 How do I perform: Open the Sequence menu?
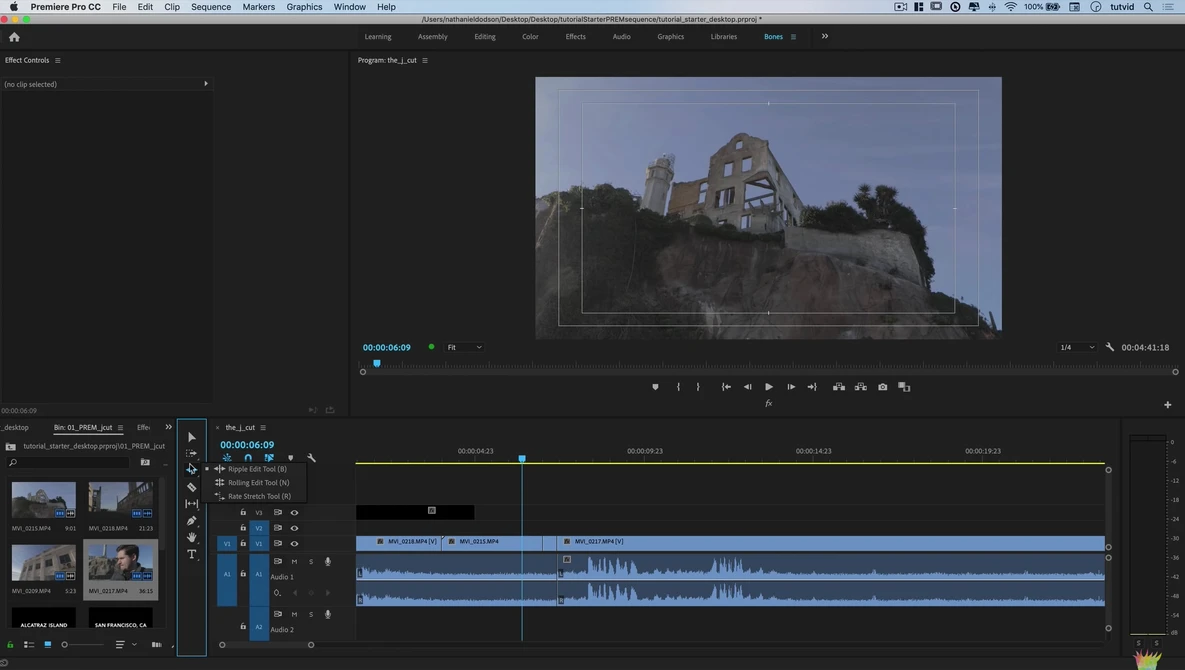(x=211, y=7)
